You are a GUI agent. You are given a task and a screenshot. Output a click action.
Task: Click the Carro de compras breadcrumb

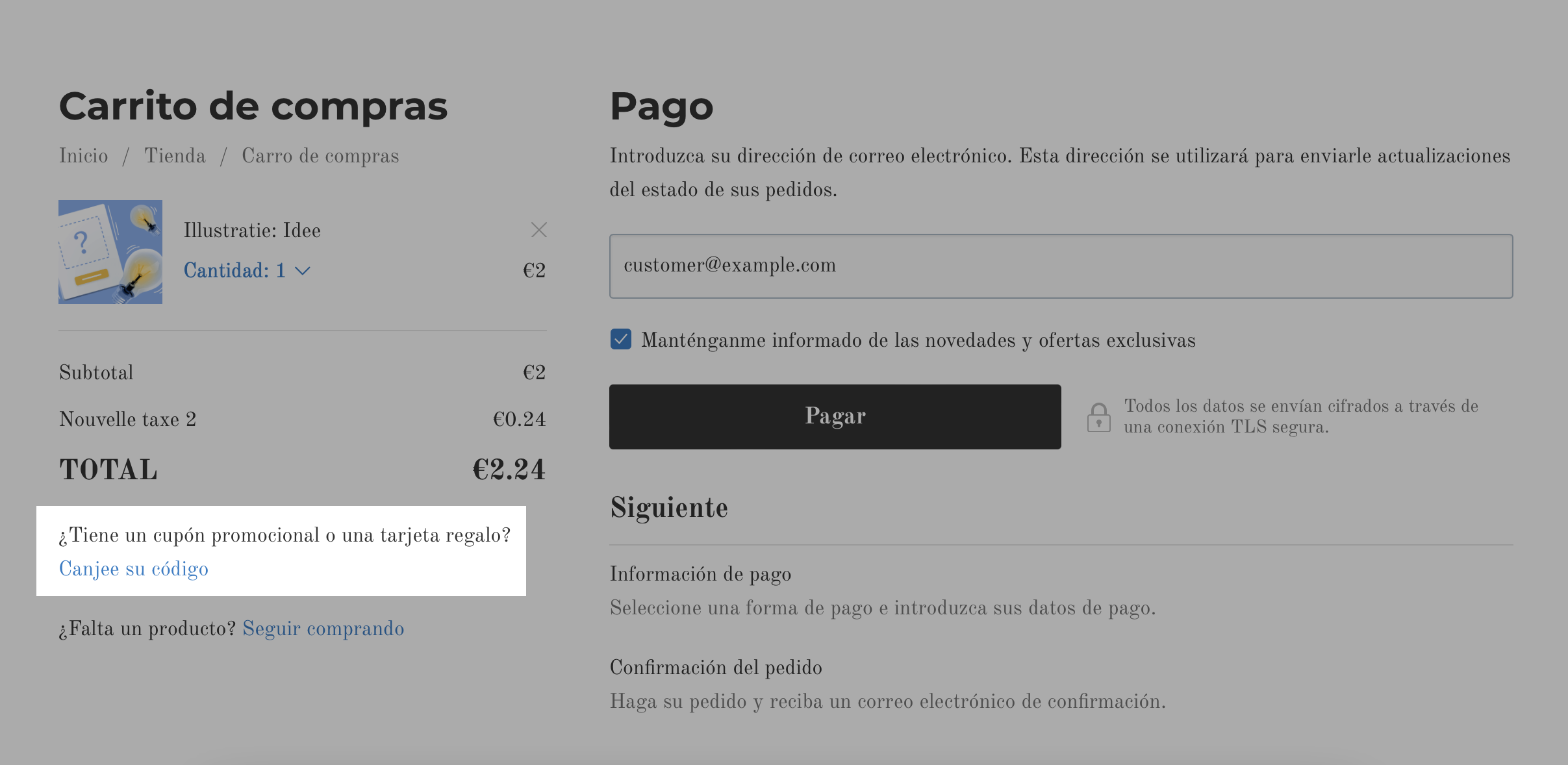click(320, 156)
